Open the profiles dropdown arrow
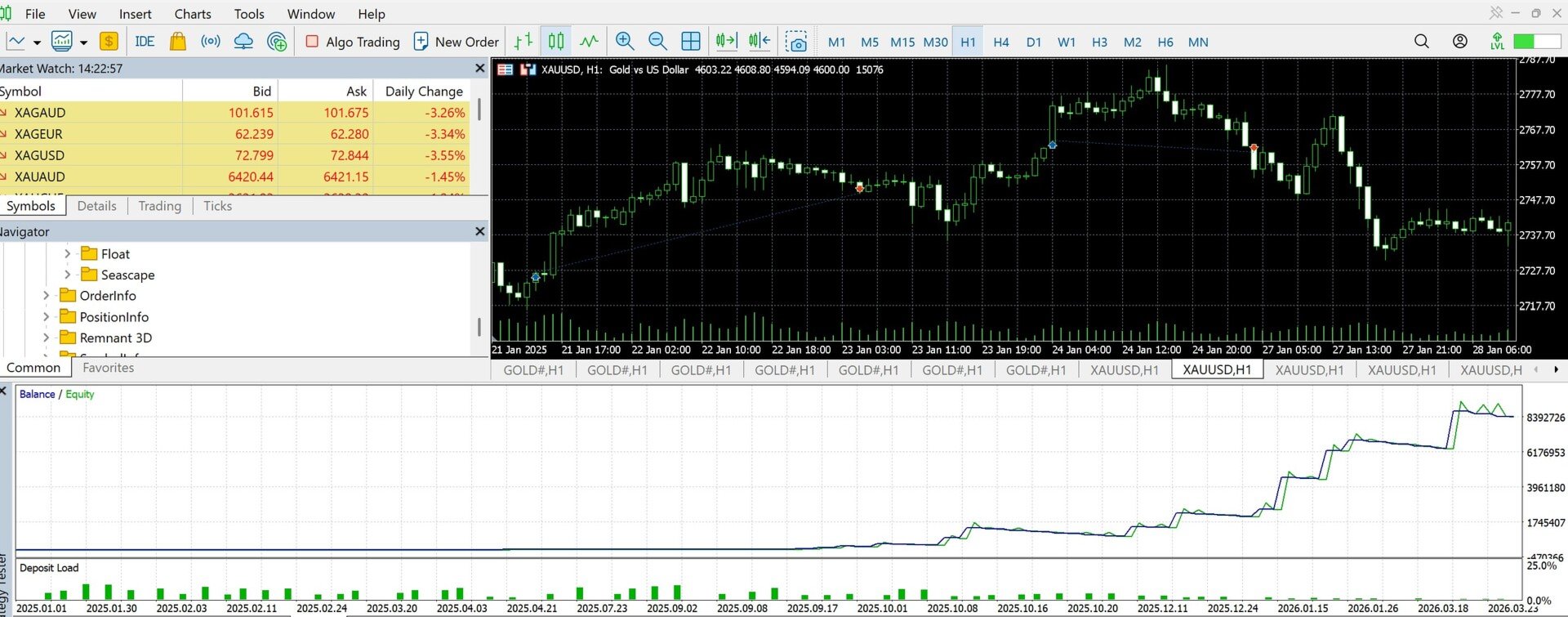Viewport: 1568px width, 617px height. (83, 42)
